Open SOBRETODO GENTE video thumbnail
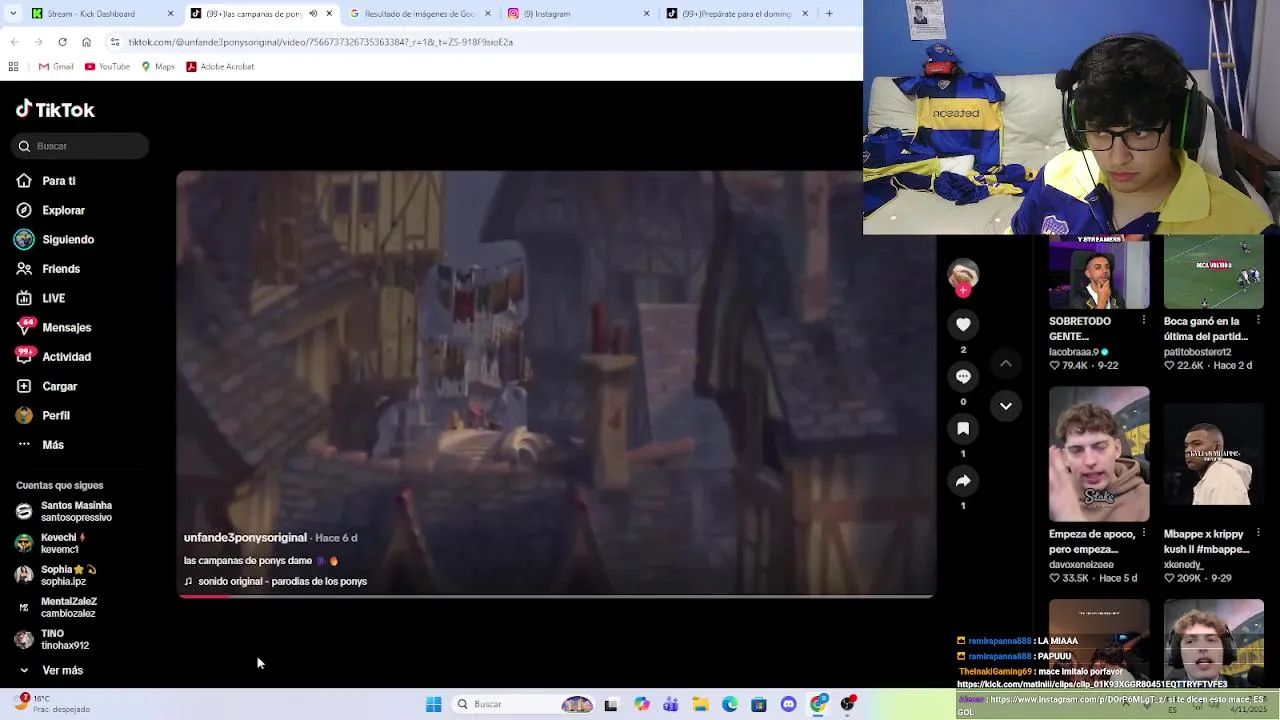The height and width of the screenshot is (720, 1280). 1099,272
